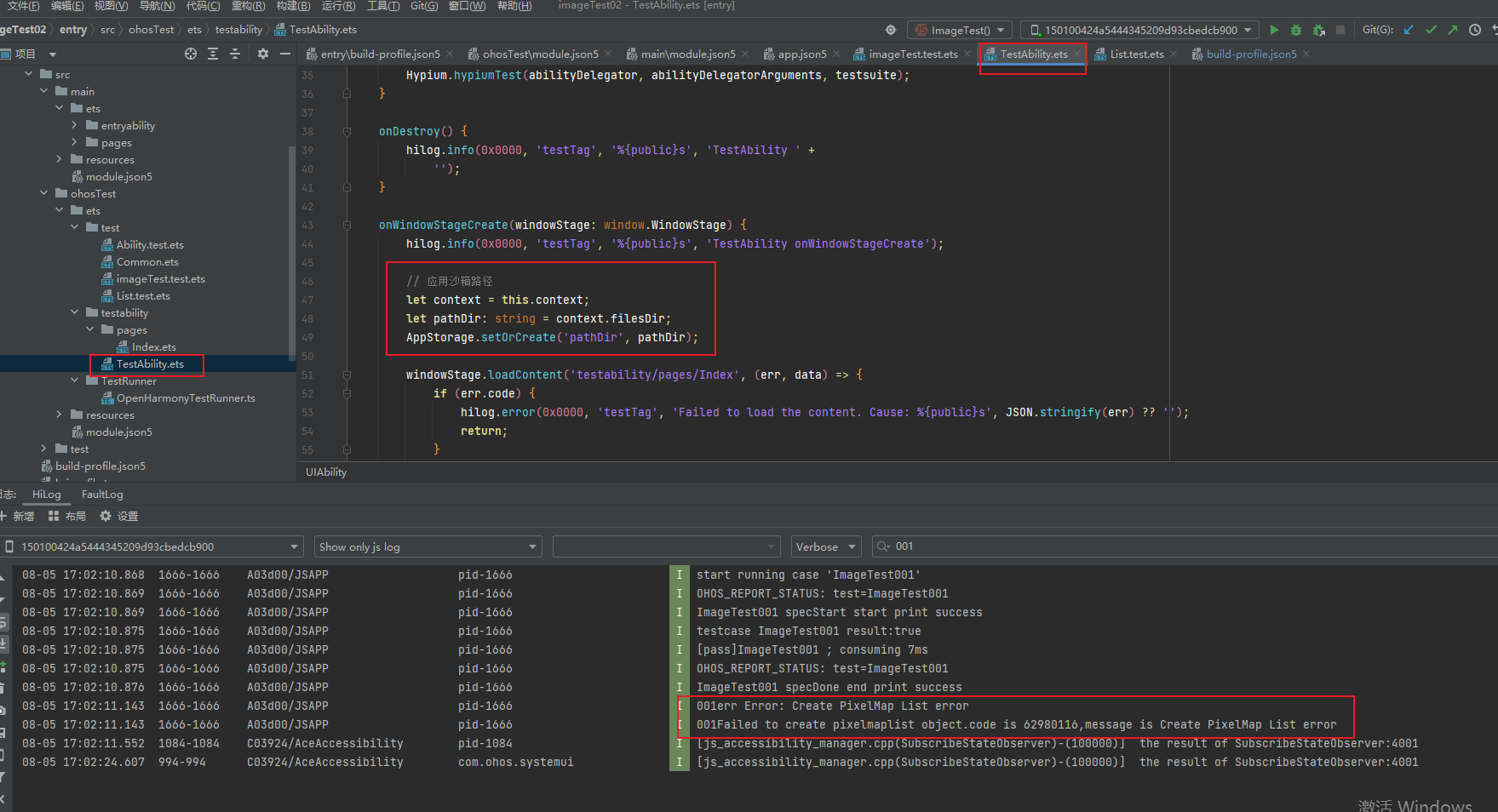1498x812 pixels.
Task: Run the ImageTest() configuration with the green play icon
Action: coord(1274,30)
